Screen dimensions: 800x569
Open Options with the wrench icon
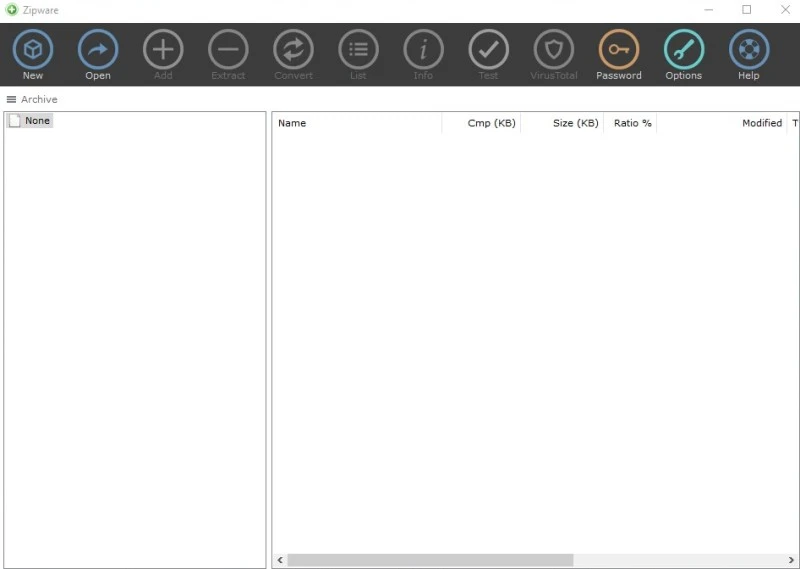pos(684,50)
